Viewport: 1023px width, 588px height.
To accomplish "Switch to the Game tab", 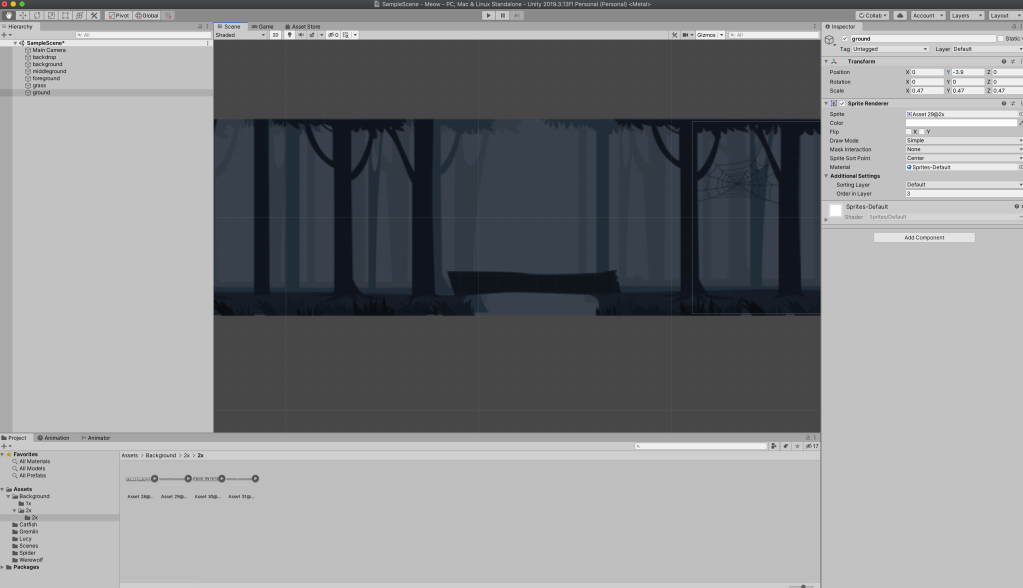I will pos(263,26).
